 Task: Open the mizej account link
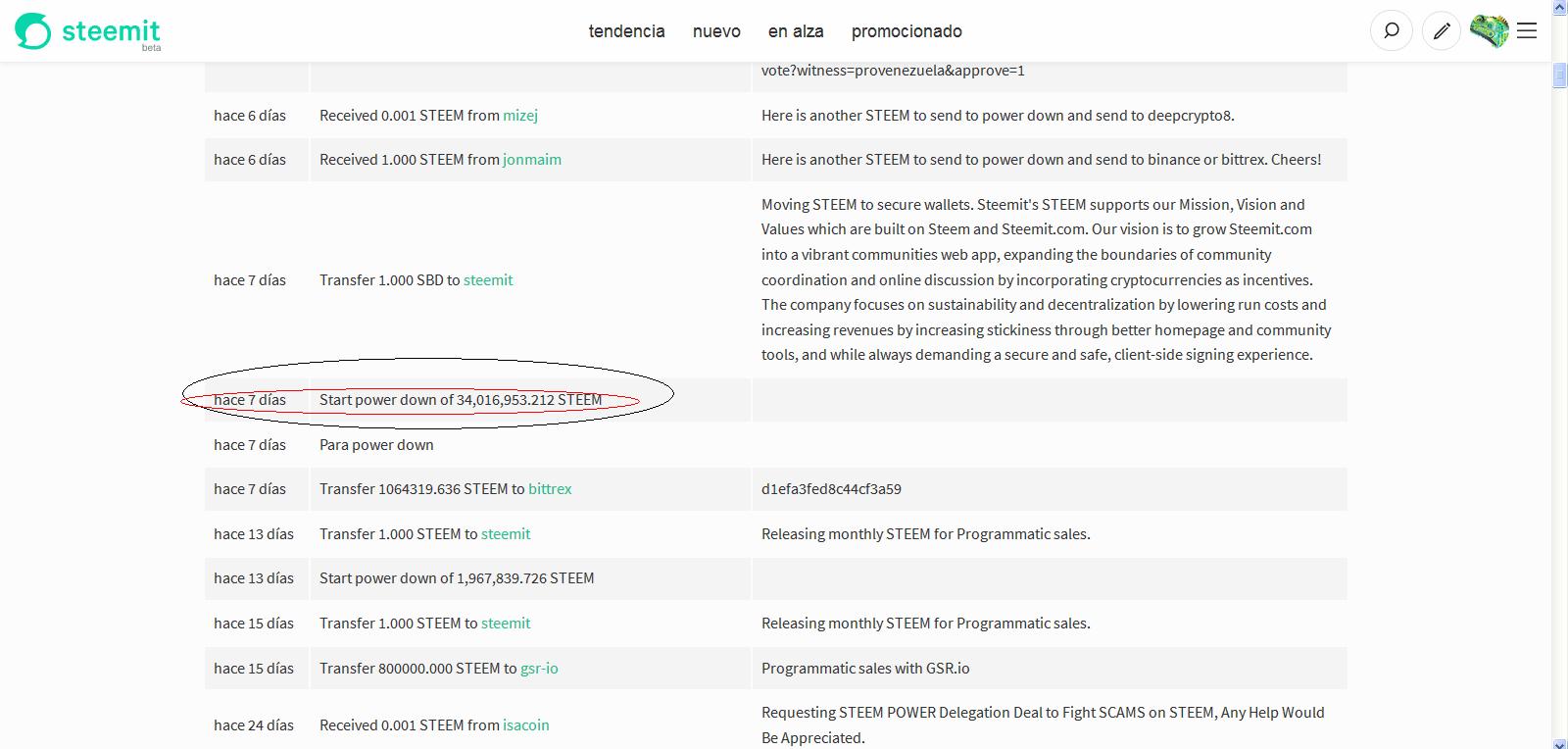520,116
